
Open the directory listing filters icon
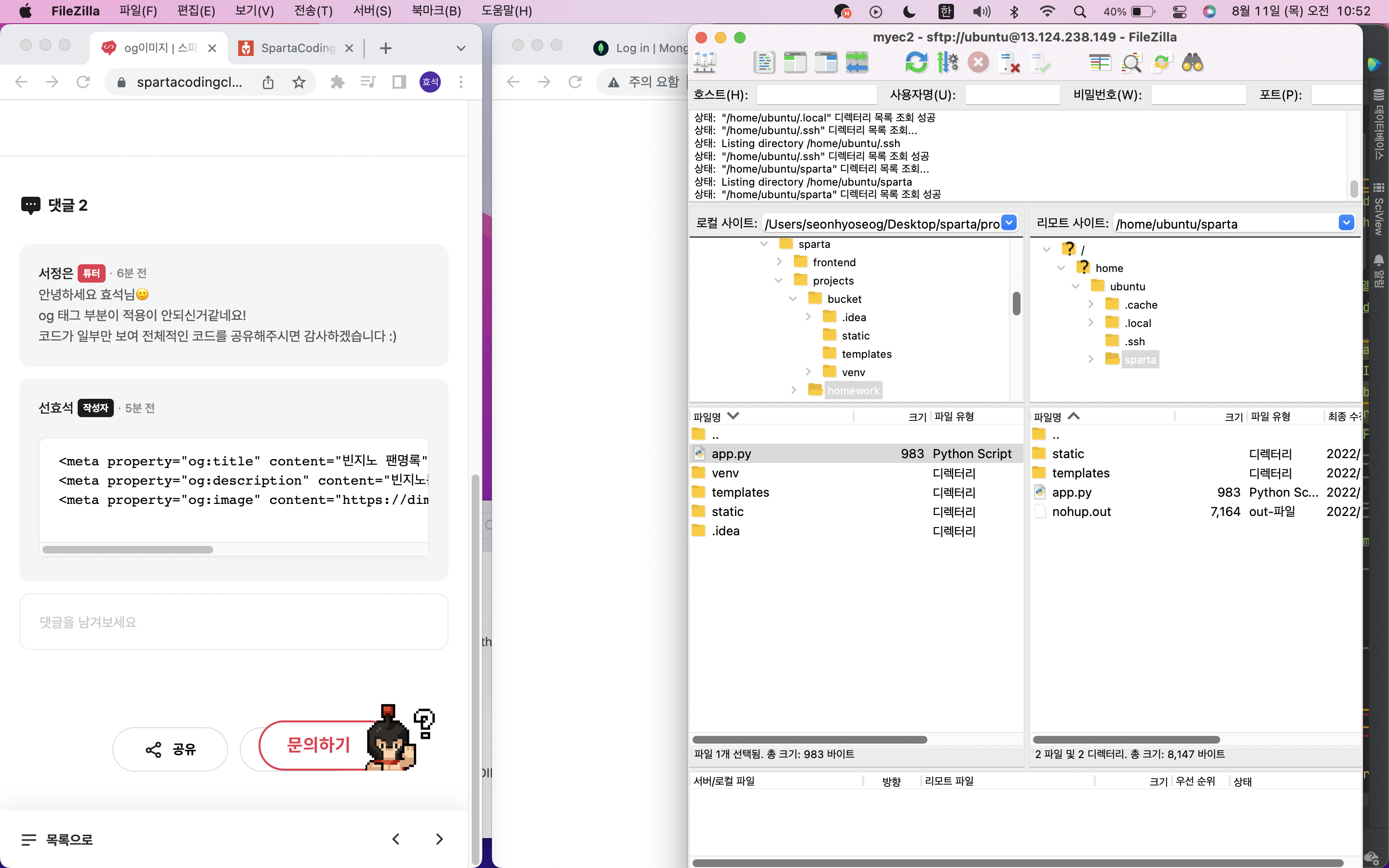(x=1100, y=63)
